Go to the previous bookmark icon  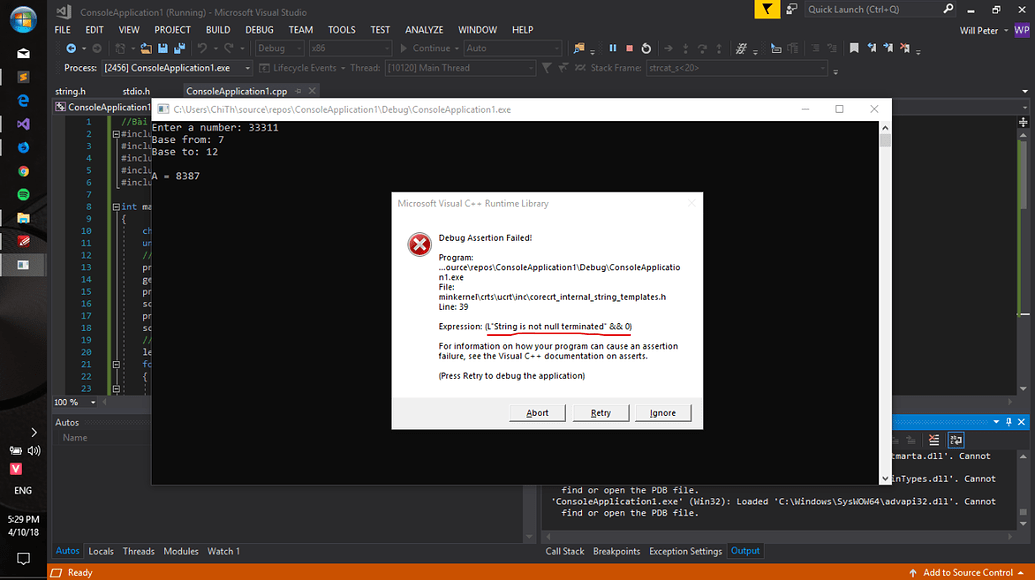(x=871, y=48)
